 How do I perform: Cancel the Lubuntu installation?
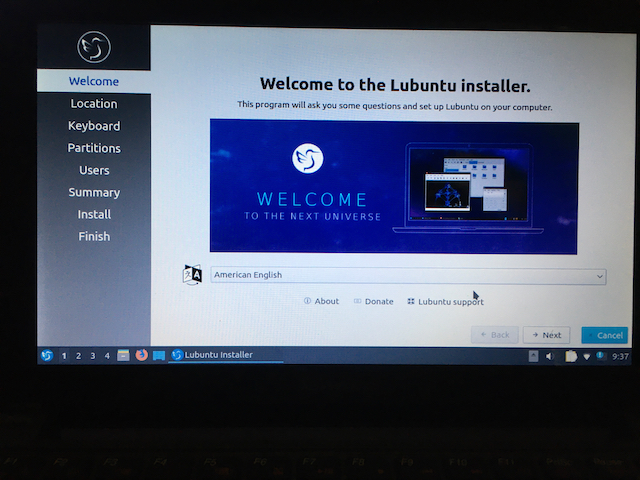(x=604, y=335)
